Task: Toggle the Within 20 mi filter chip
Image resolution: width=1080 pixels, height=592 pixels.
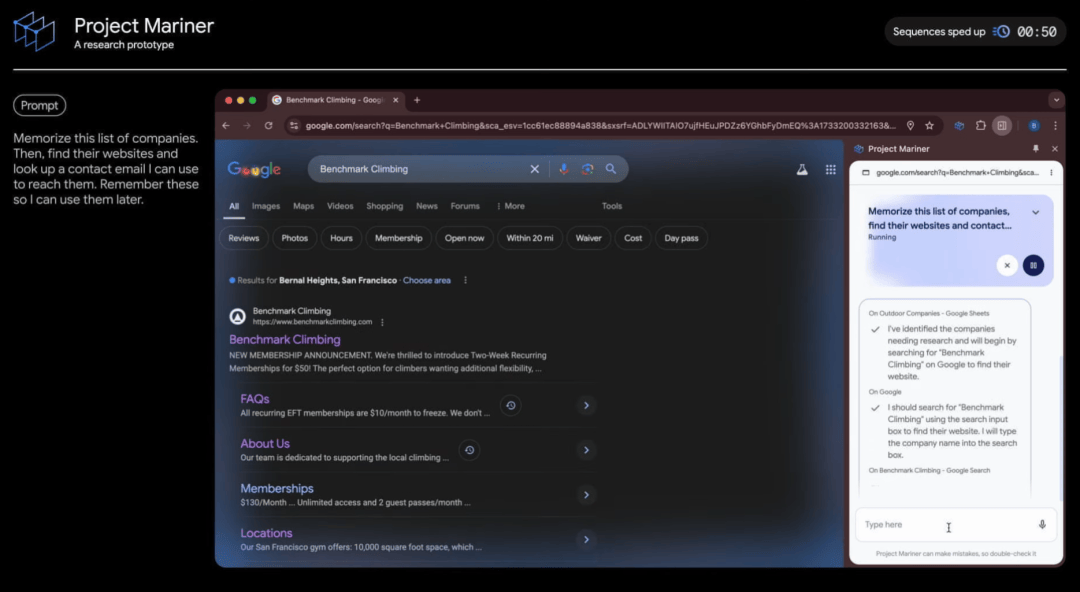Action: (530, 238)
